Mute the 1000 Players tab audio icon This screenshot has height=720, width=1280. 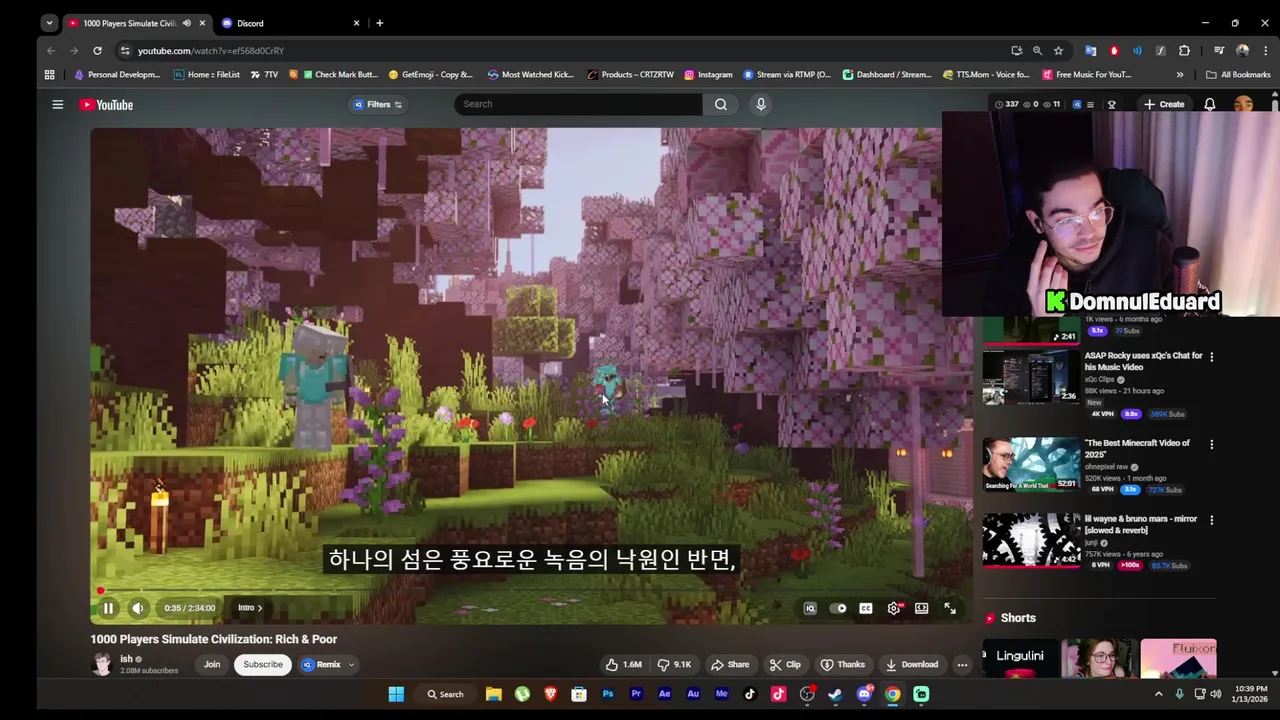tap(186, 23)
